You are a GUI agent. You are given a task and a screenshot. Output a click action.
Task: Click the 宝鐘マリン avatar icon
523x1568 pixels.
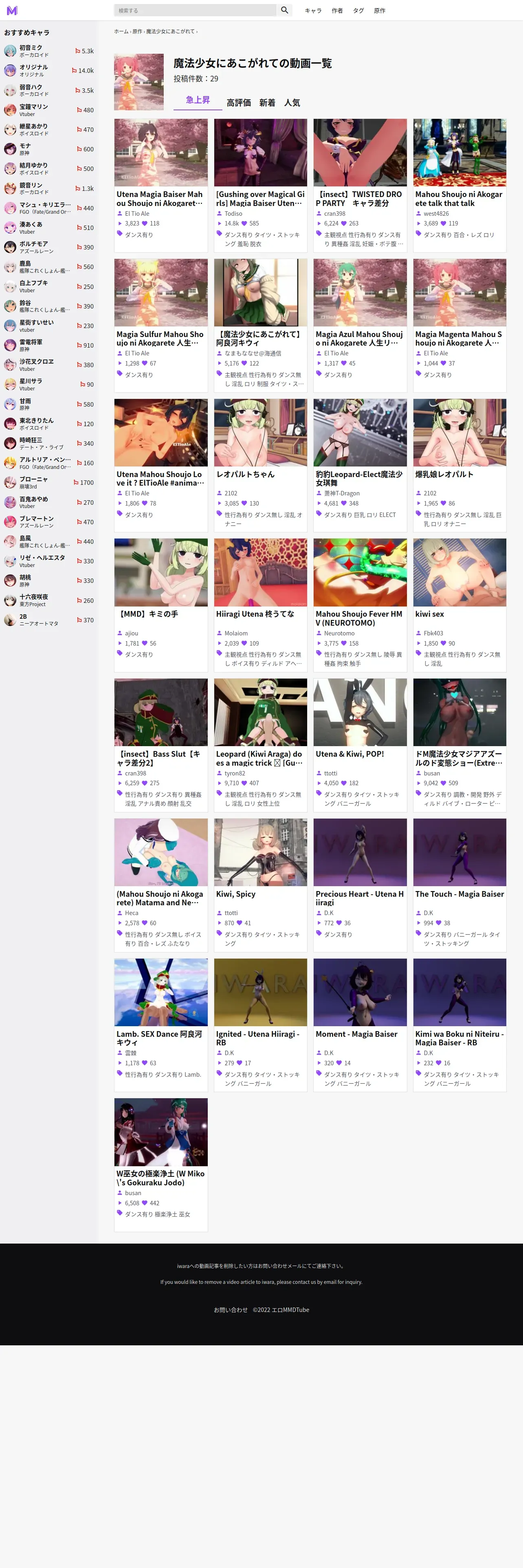(x=10, y=110)
